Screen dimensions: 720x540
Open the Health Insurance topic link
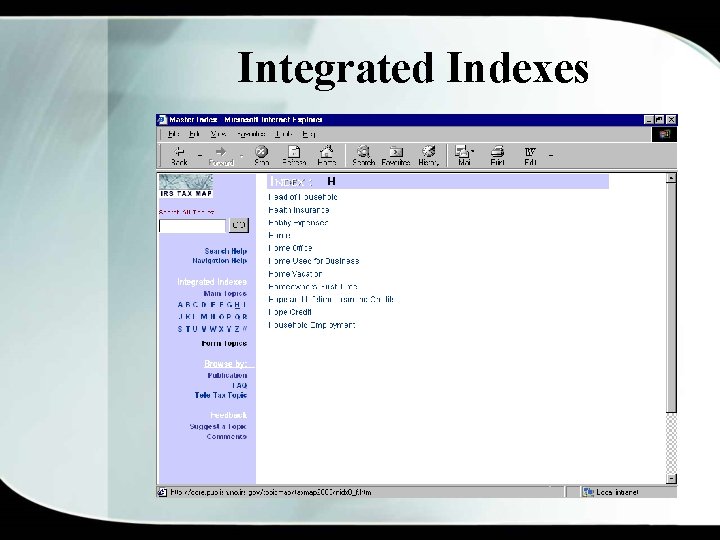click(x=298, y=210)
